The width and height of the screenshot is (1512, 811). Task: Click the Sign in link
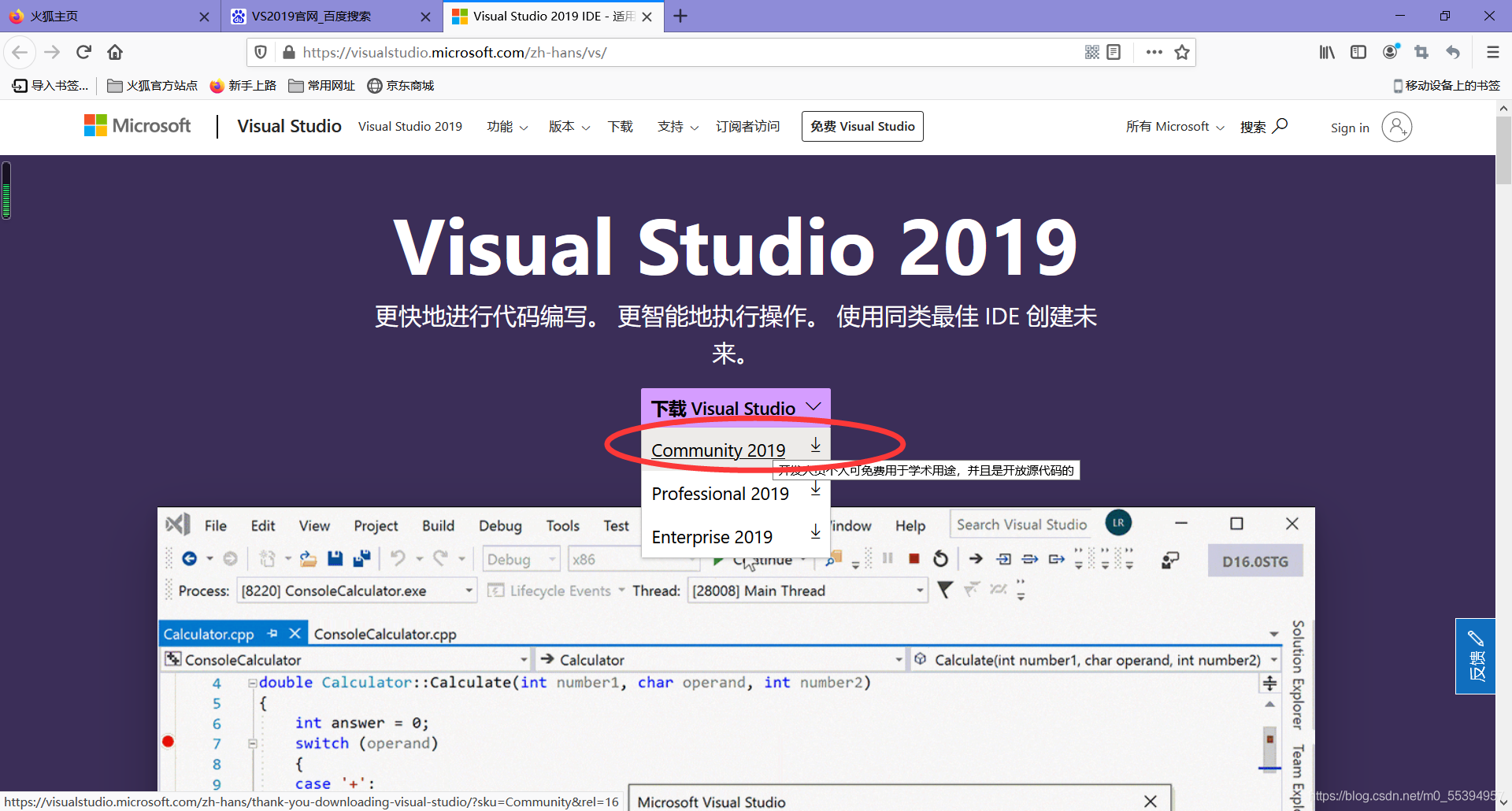click(x=1350, y=128)
